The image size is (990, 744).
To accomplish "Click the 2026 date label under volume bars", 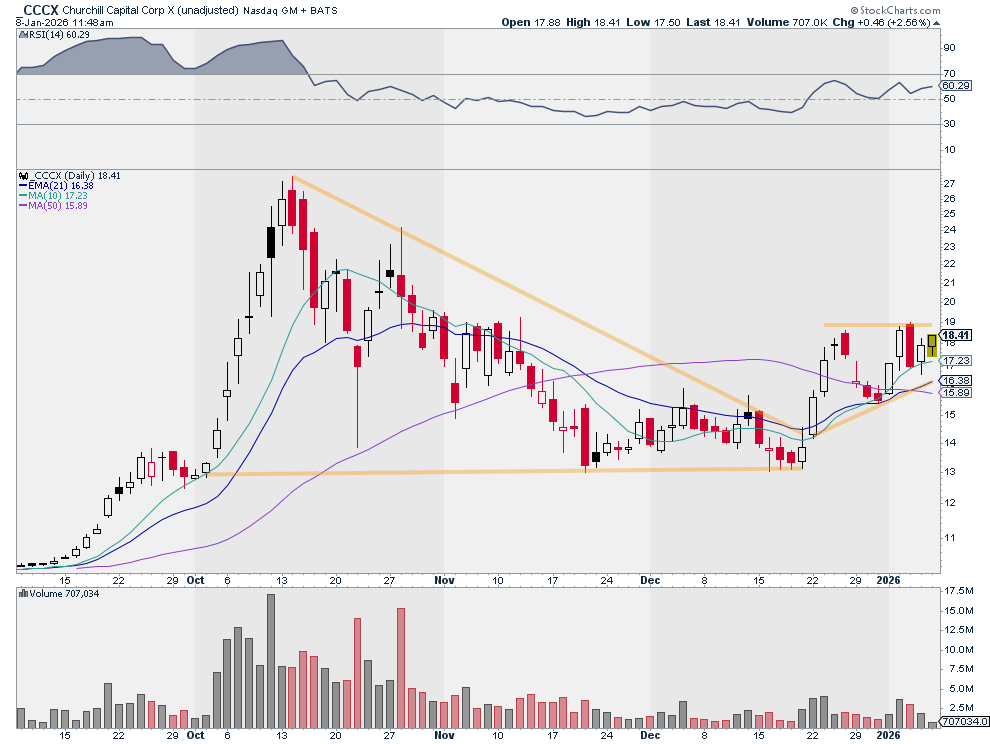I will 888,736.
